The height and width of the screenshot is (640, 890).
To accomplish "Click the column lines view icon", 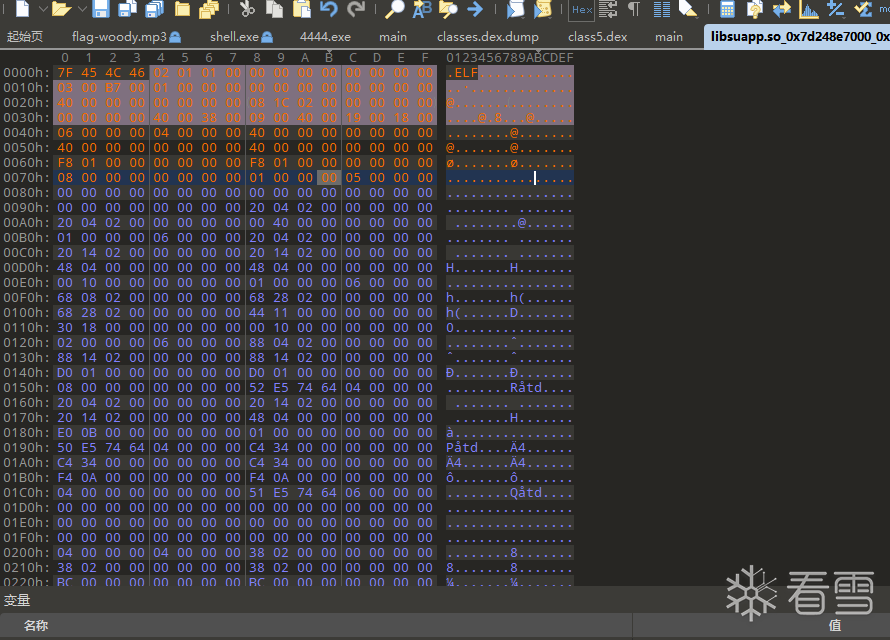I will click(x=662, y=9).
